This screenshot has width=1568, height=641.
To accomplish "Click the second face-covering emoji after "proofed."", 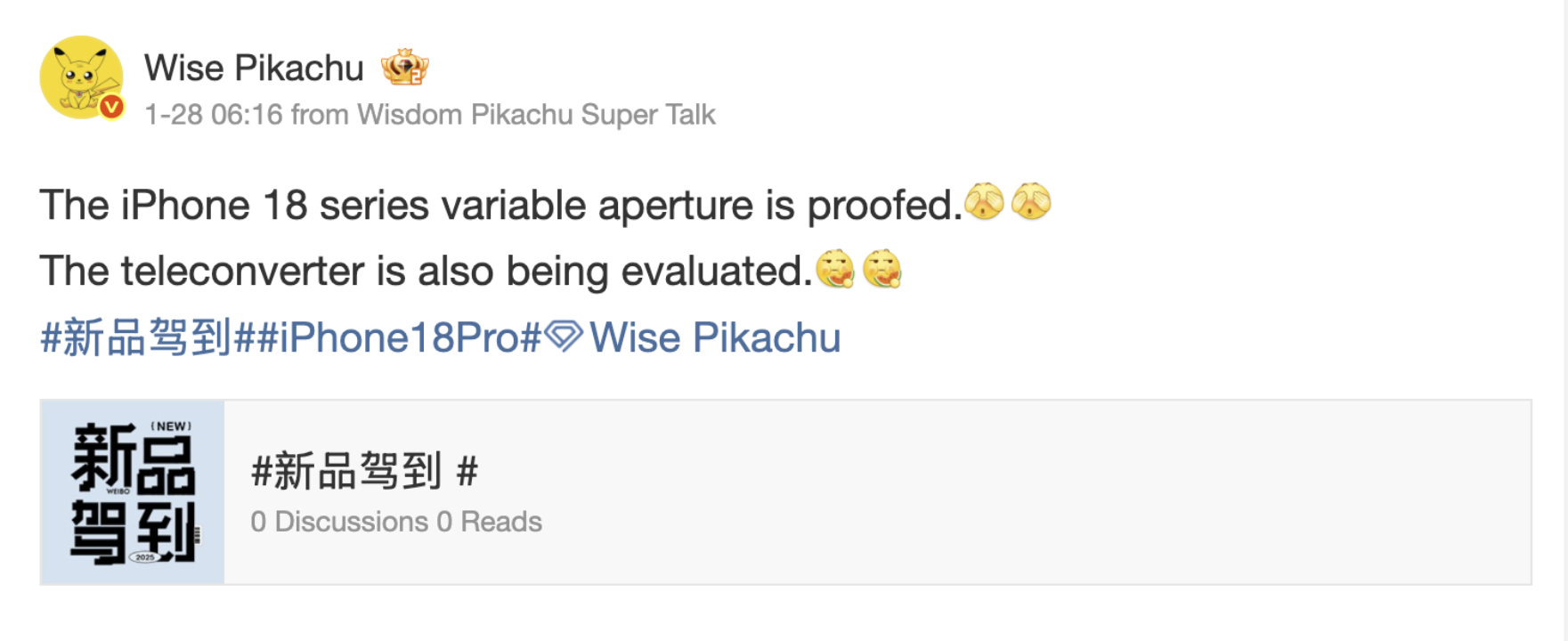I will pyautogui.click(x=1031, y=202).
